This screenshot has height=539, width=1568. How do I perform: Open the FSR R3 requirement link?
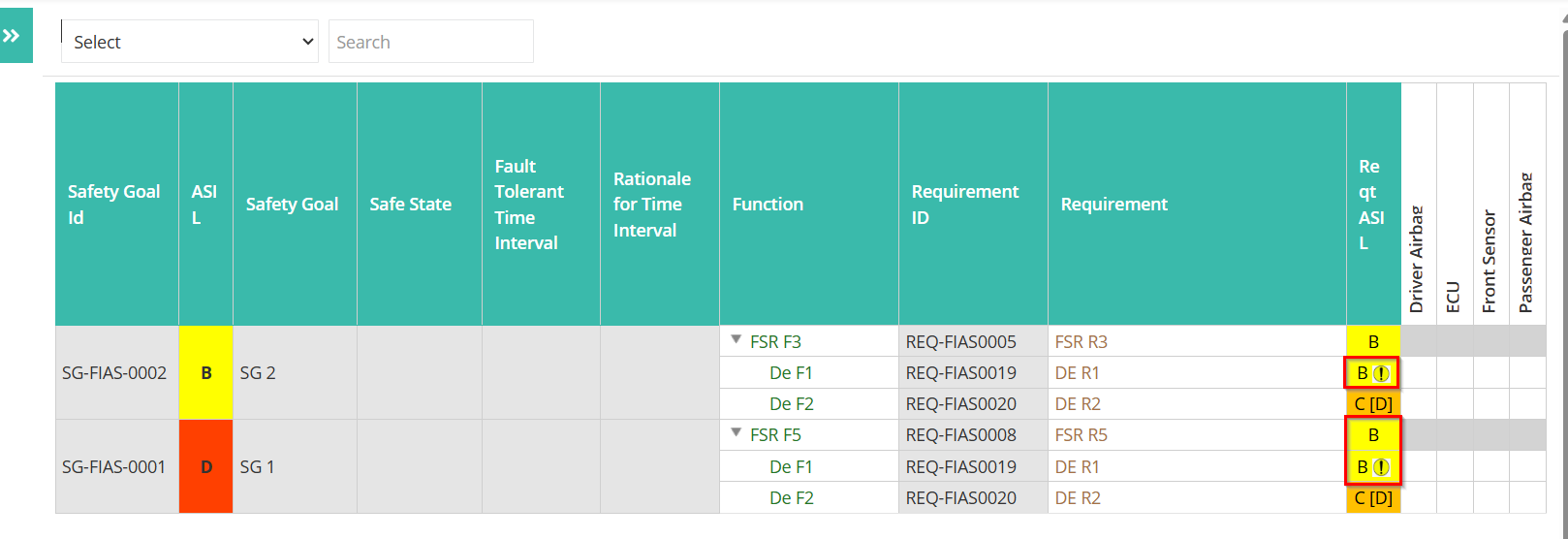tap(1081, 341)
